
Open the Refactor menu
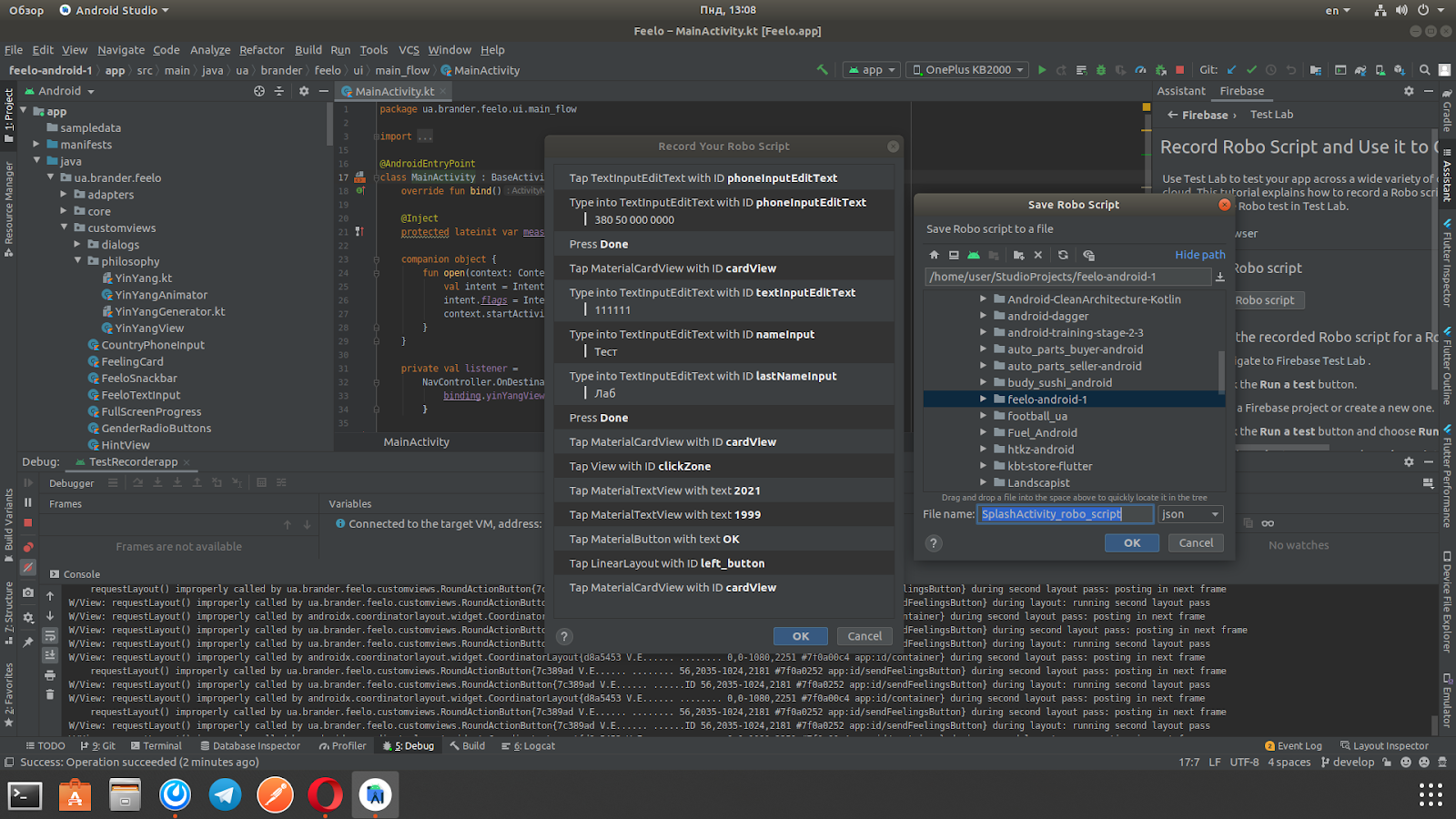261,50
